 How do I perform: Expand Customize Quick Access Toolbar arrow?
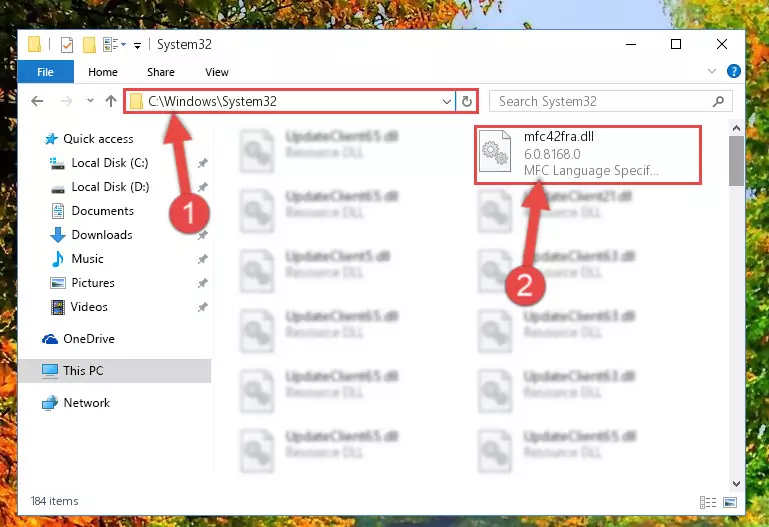point(138,46)
